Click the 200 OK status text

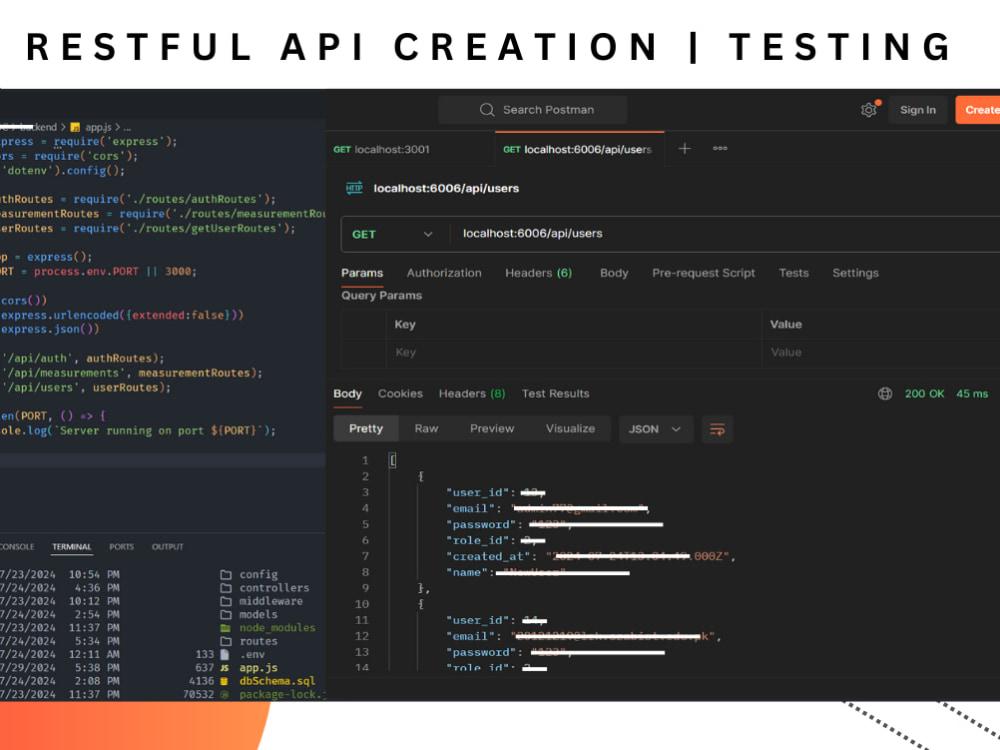pos(924,393)
